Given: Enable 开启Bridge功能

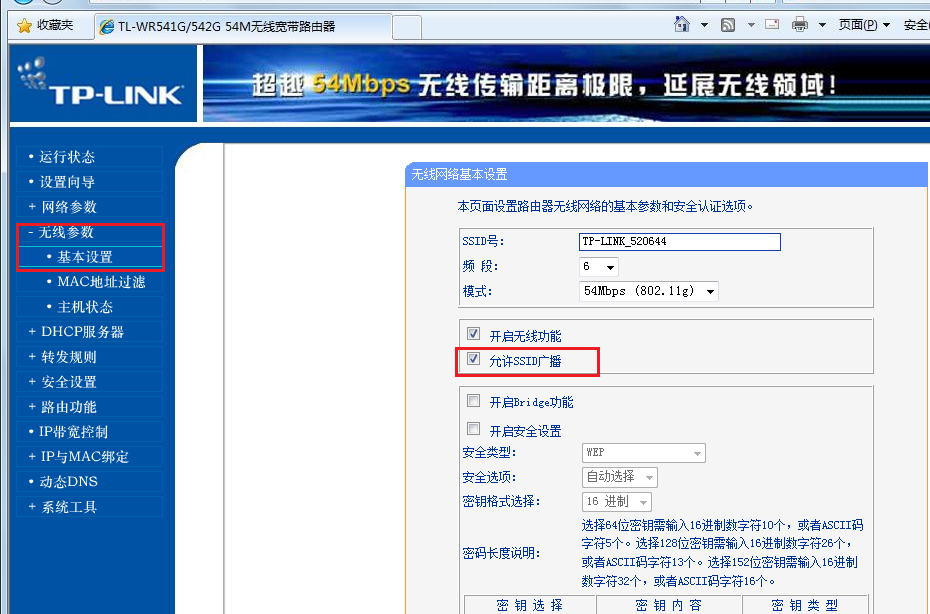Looking at the screenshot, I should tap(472, 400).
